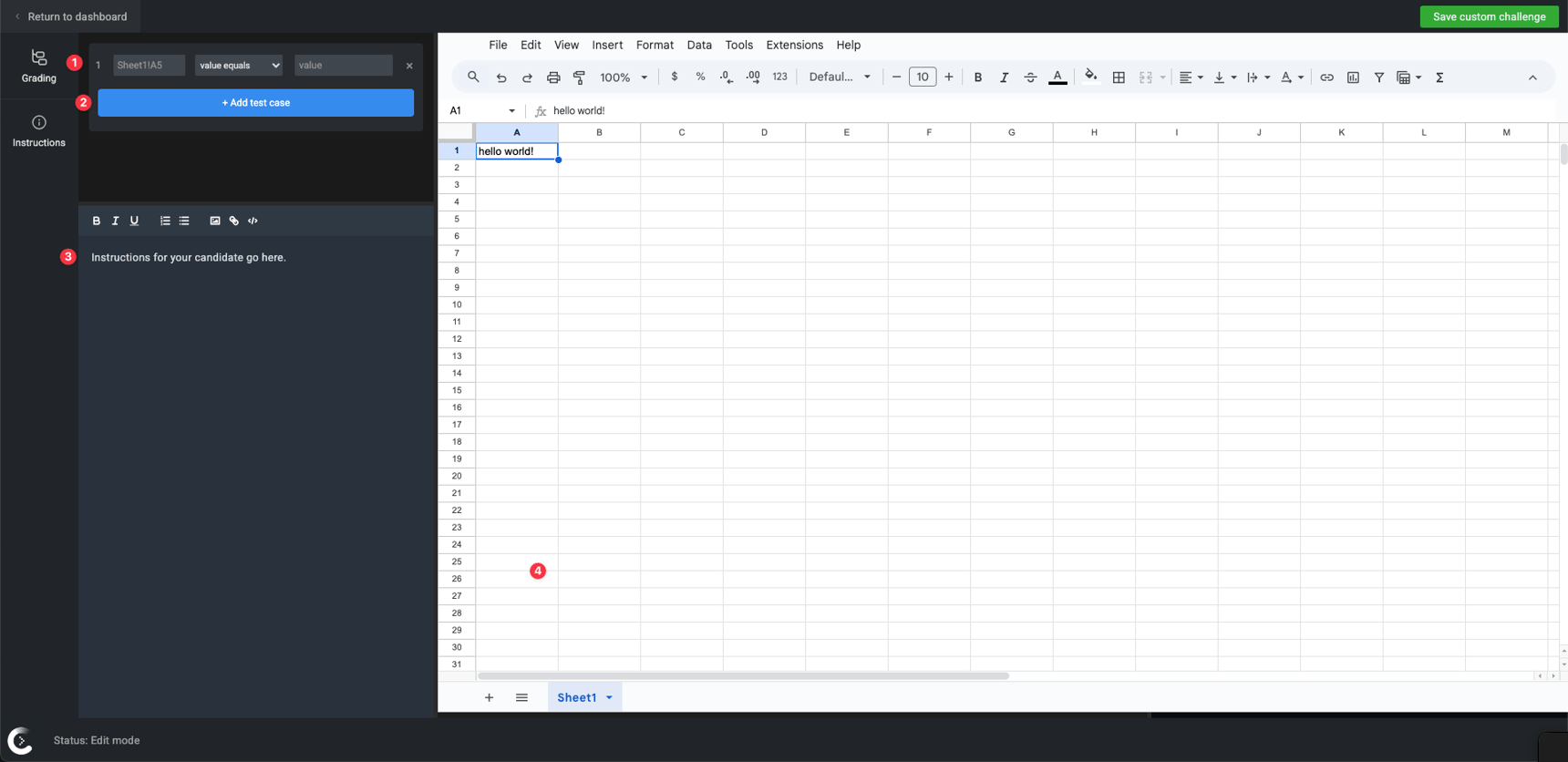The image size is (1568, 762).
Task: Format as currency with dollar icon
Action: 675,77
